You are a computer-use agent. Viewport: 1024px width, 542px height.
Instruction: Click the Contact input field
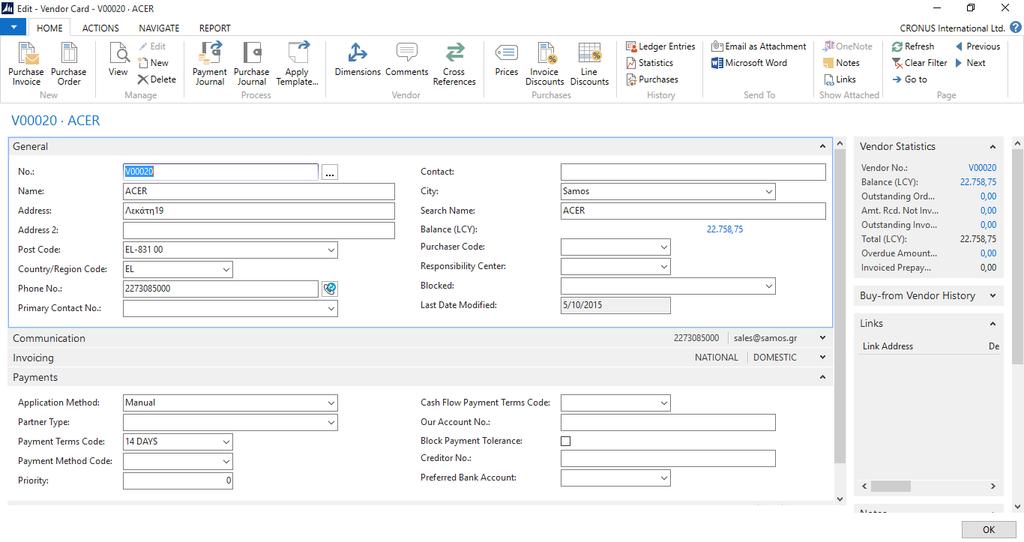(x=693, y=172)
